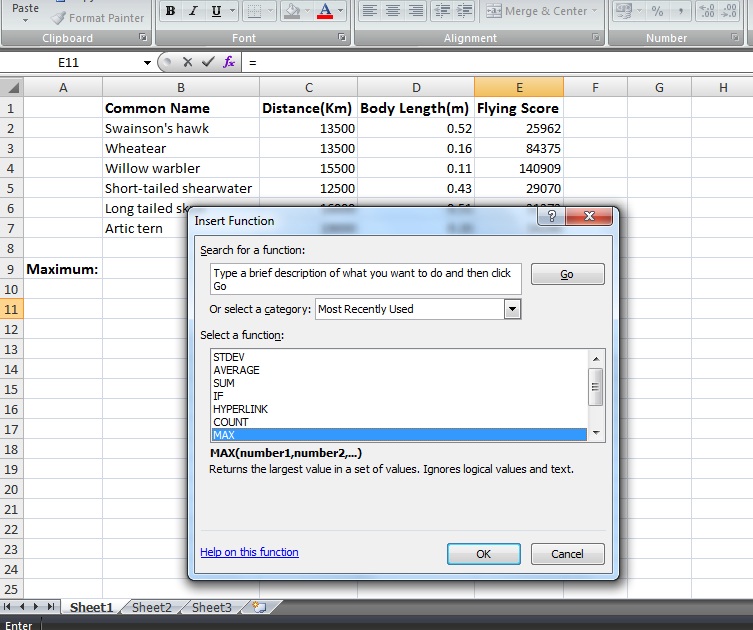
Task: Select IF in function list
Action: pos(399,396)
